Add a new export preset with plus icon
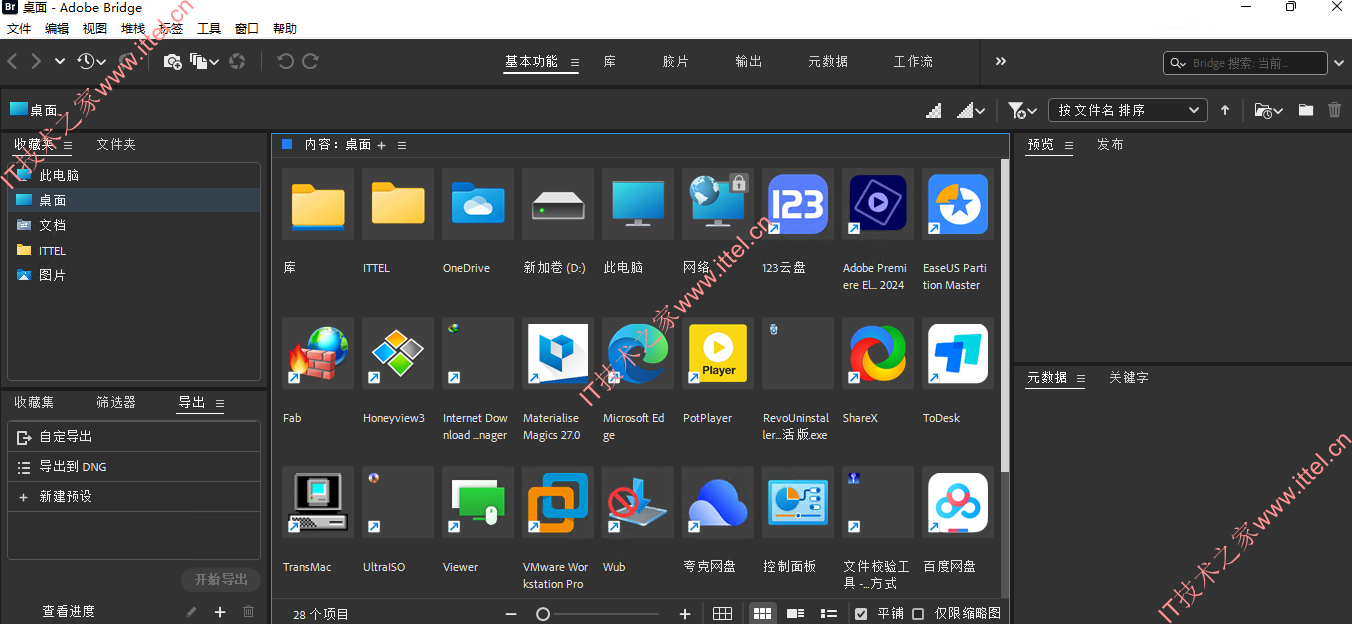 tap(220, 612)
